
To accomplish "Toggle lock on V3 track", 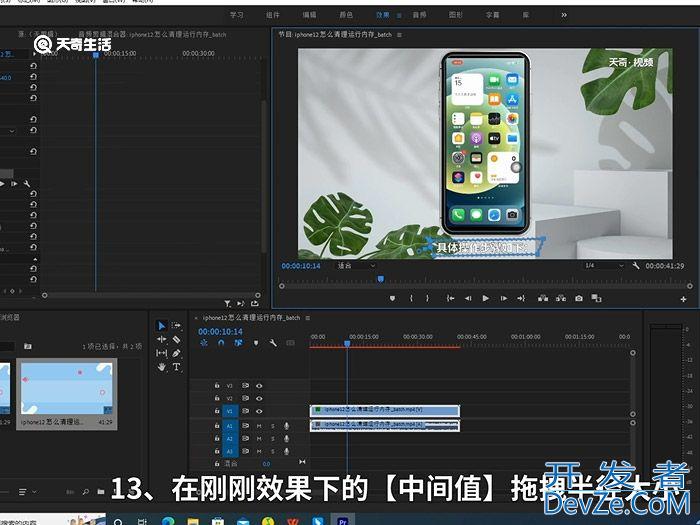I will coord(217,385).
